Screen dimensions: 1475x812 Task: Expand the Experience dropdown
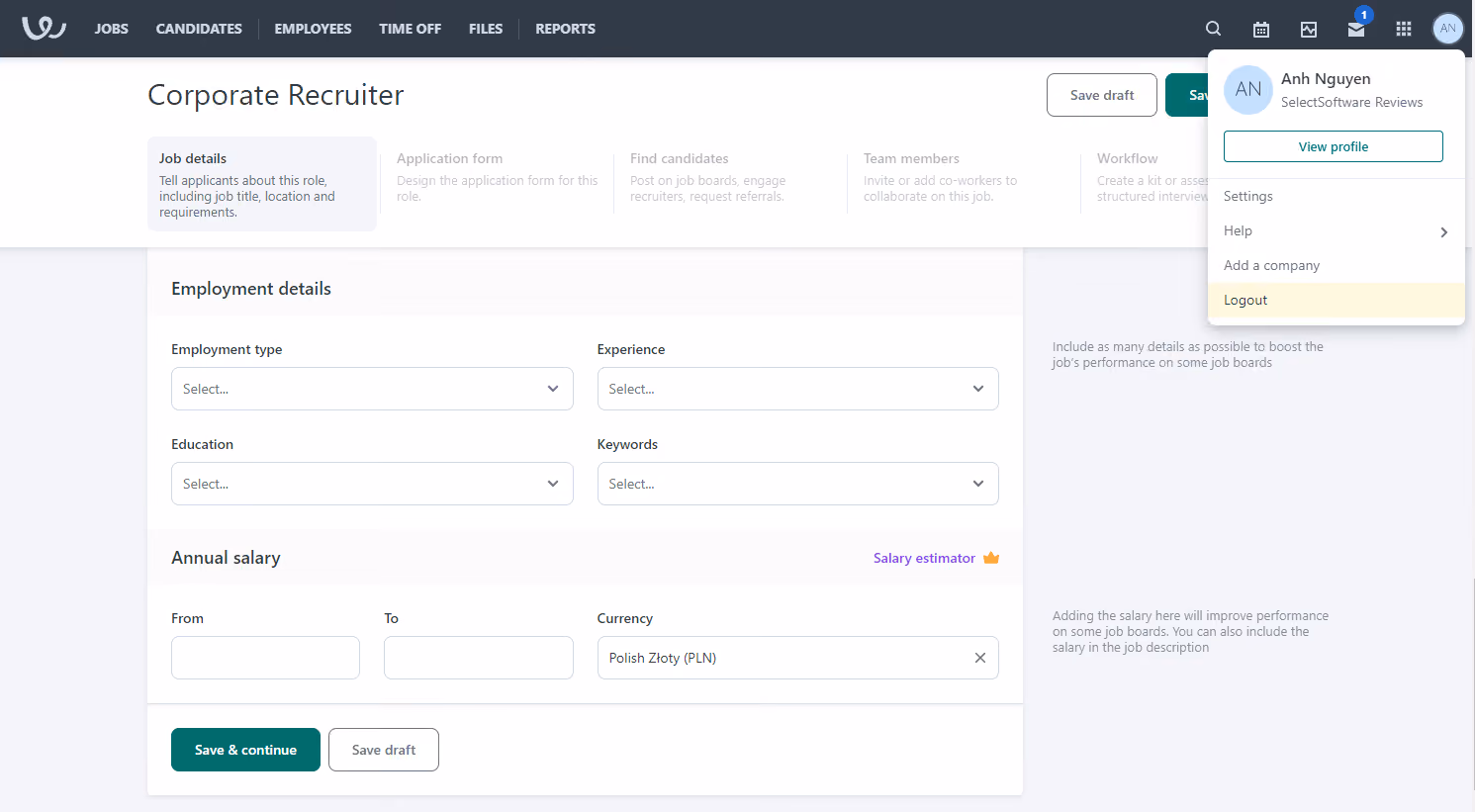797,389
